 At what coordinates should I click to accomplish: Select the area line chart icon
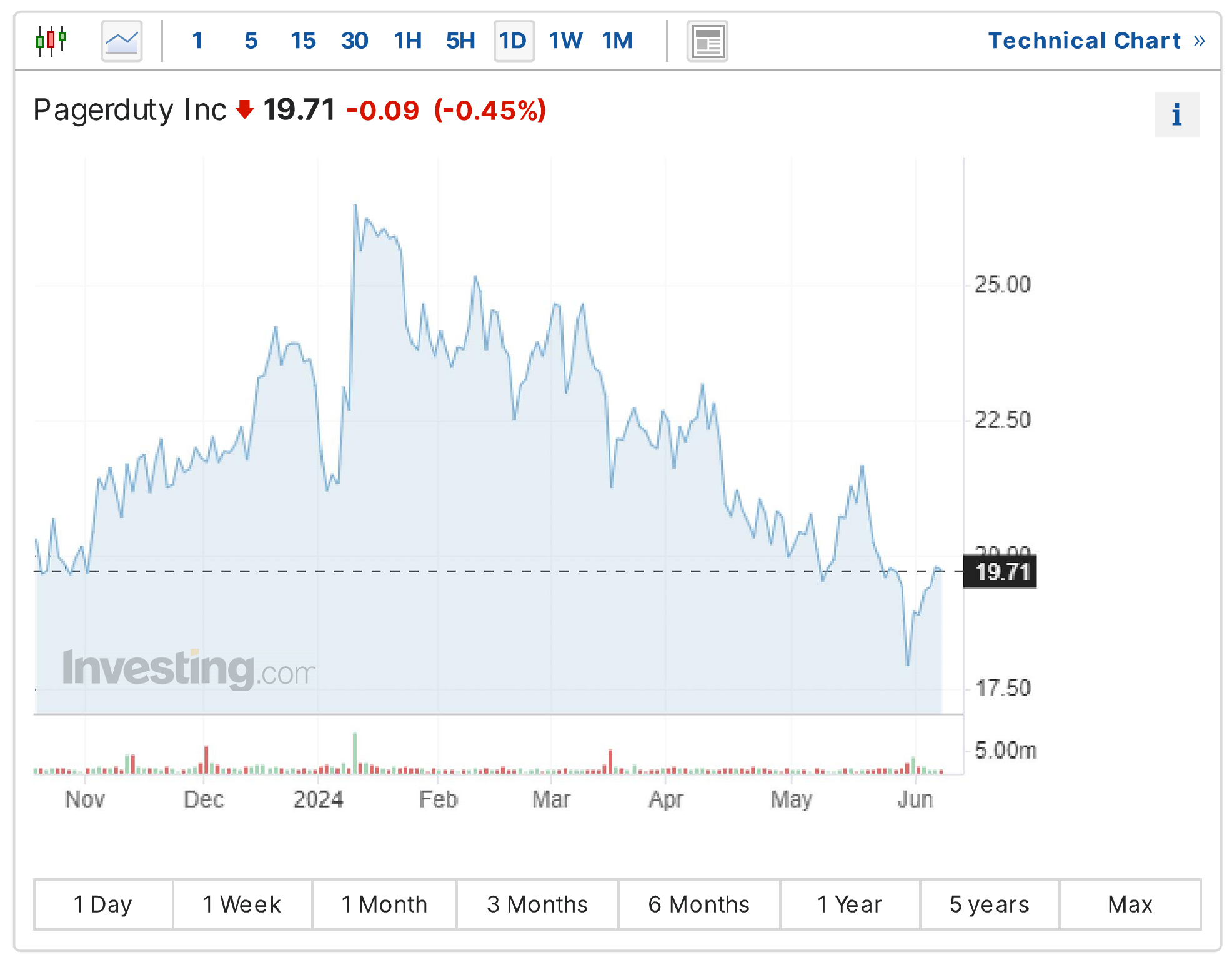point(122,41)
